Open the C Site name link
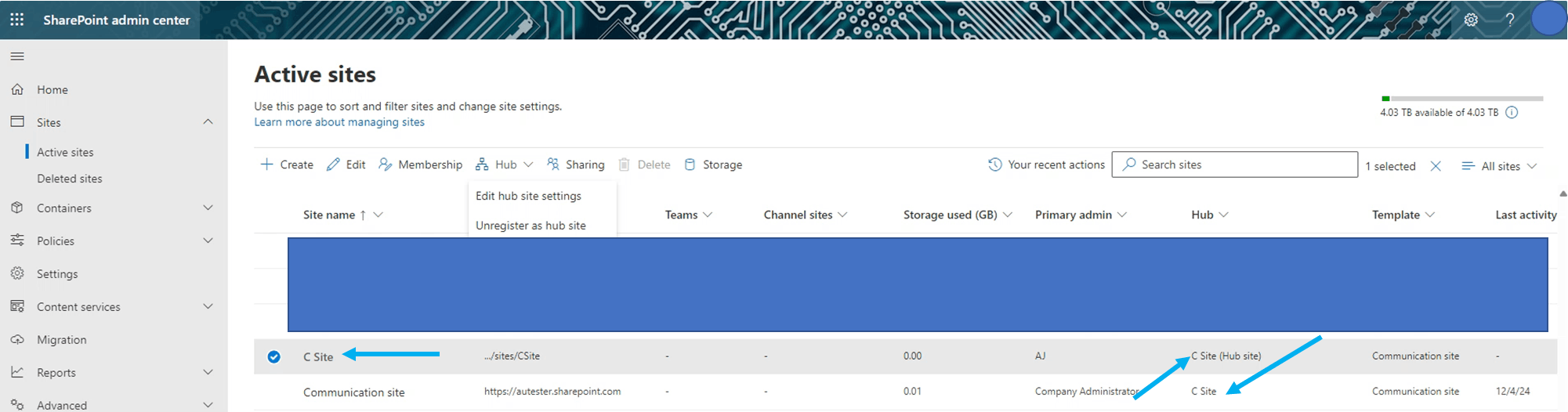Screen dimensions: 1568x412 (x=318, y=357)
